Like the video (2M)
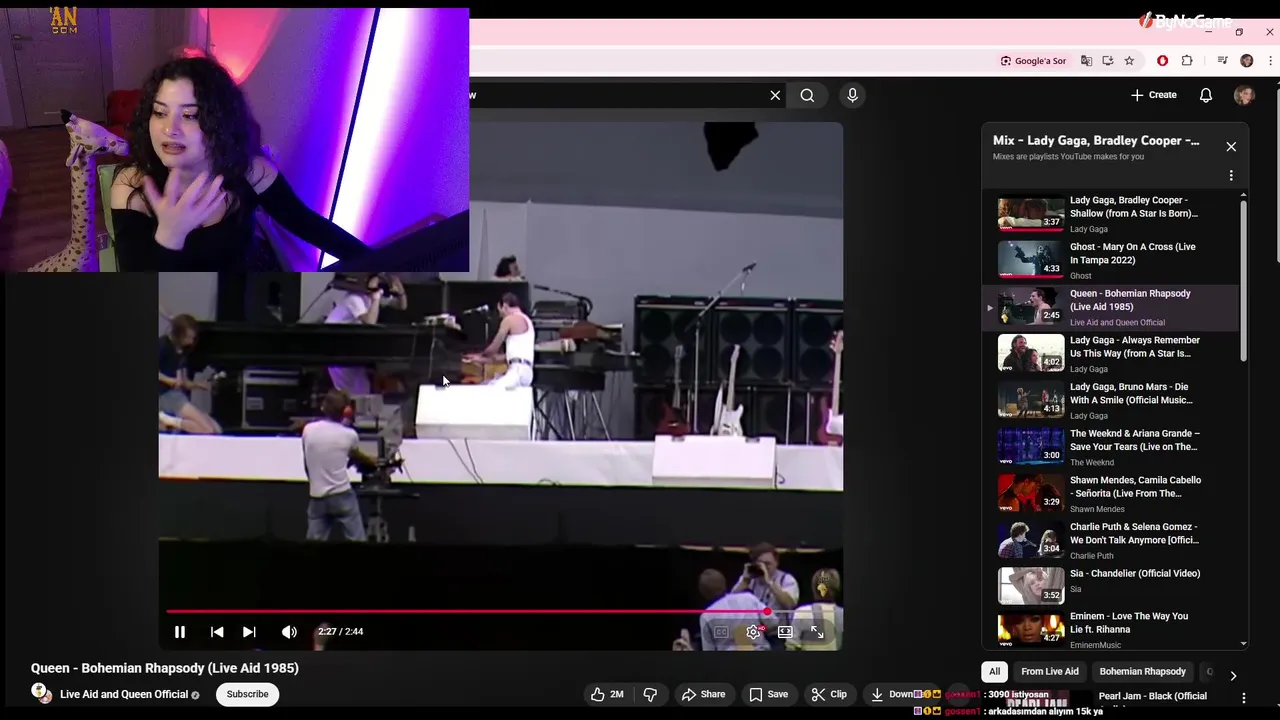Viewport: 1280px width, 720px height. point(608,694)
